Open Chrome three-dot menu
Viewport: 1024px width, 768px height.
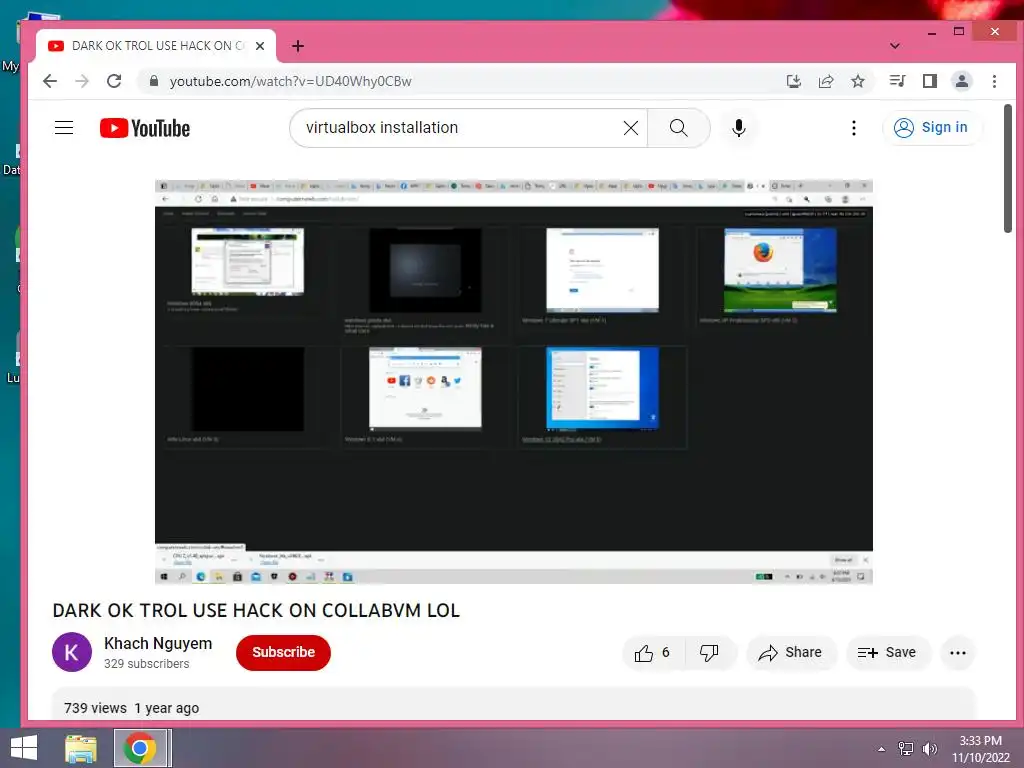994,81
